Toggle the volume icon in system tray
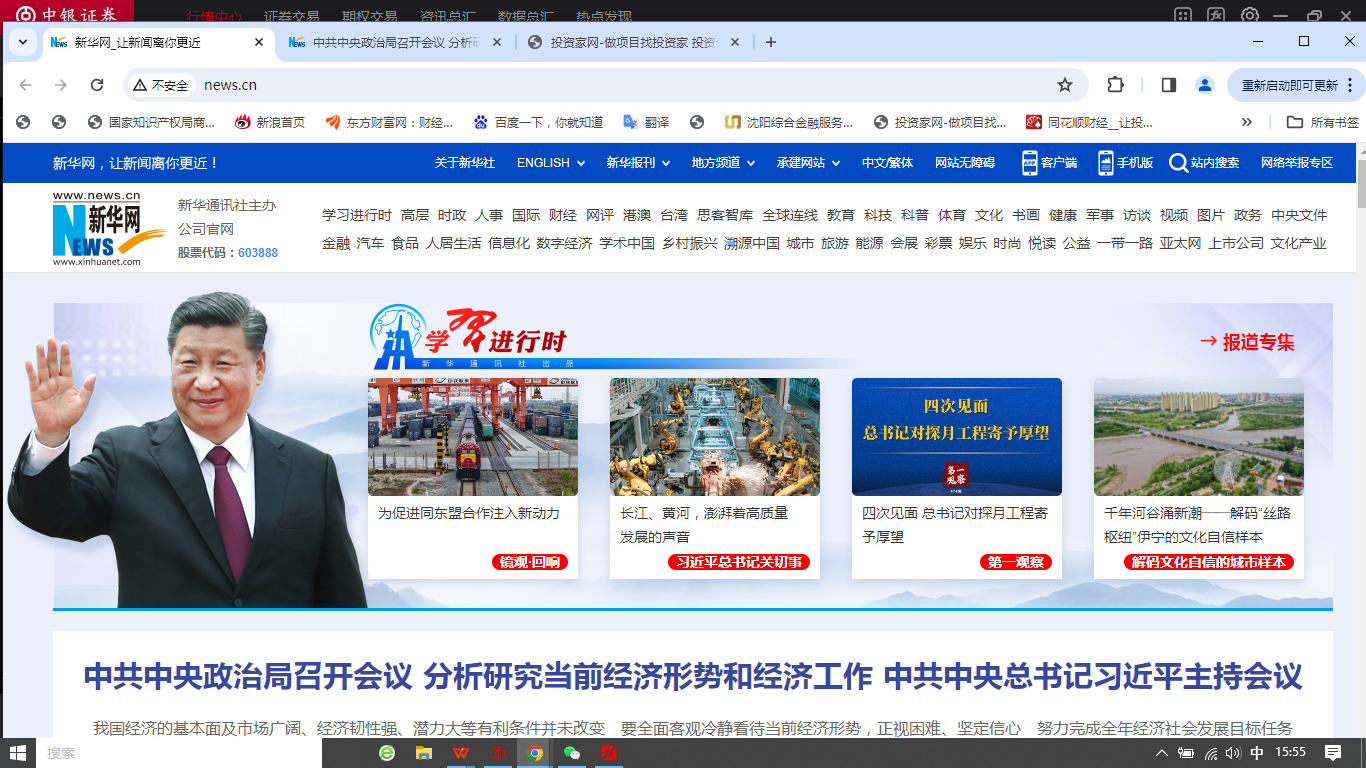1366x768 pixels. click(1232, 753)
